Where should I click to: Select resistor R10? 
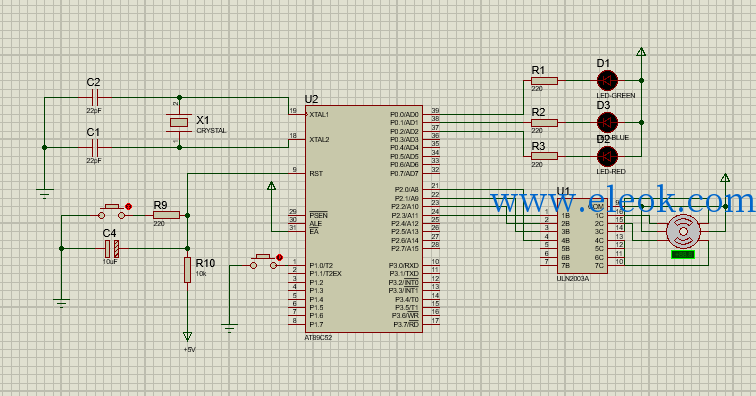coord(188,270)
